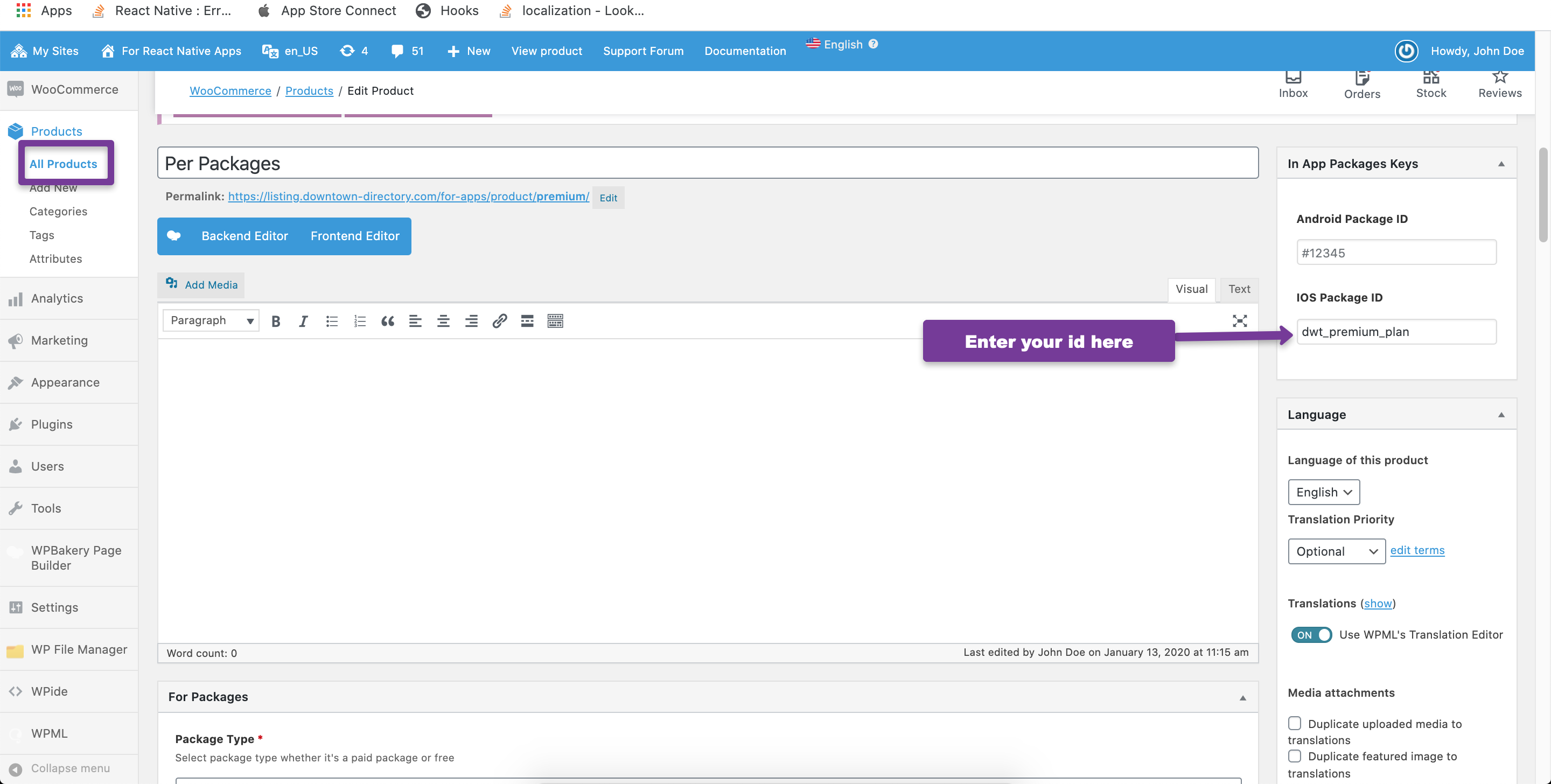Click the product title field
This screenshot has width=1551, height=784.
pos(708,163)
